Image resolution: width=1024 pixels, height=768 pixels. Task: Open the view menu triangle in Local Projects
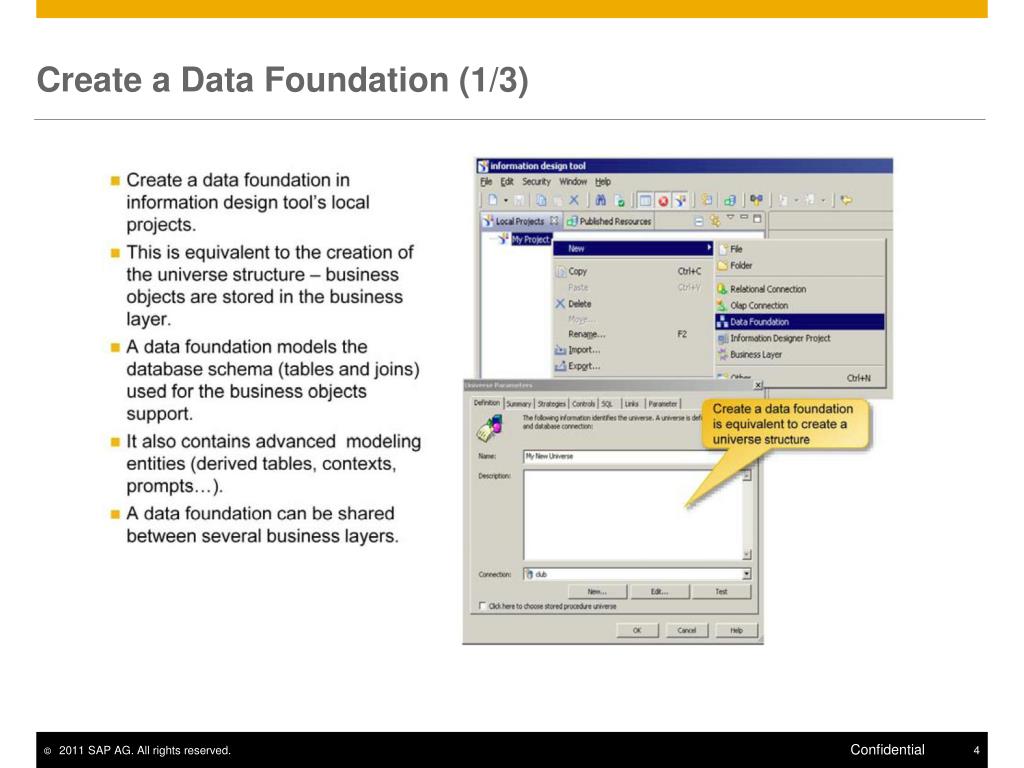(x=730, y=217)
